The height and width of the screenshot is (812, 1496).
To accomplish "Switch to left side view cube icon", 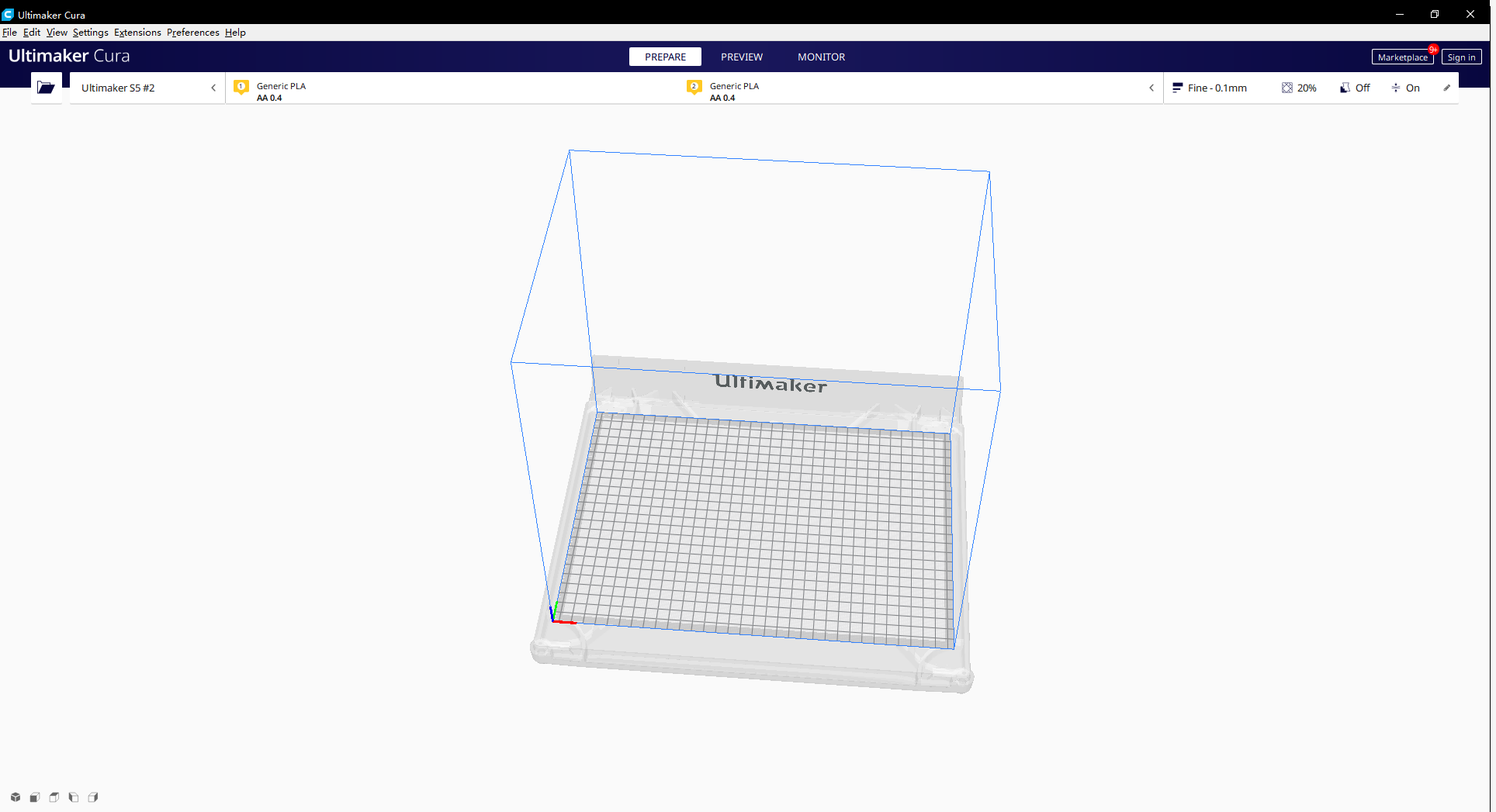I will click(x=74, y=797).
